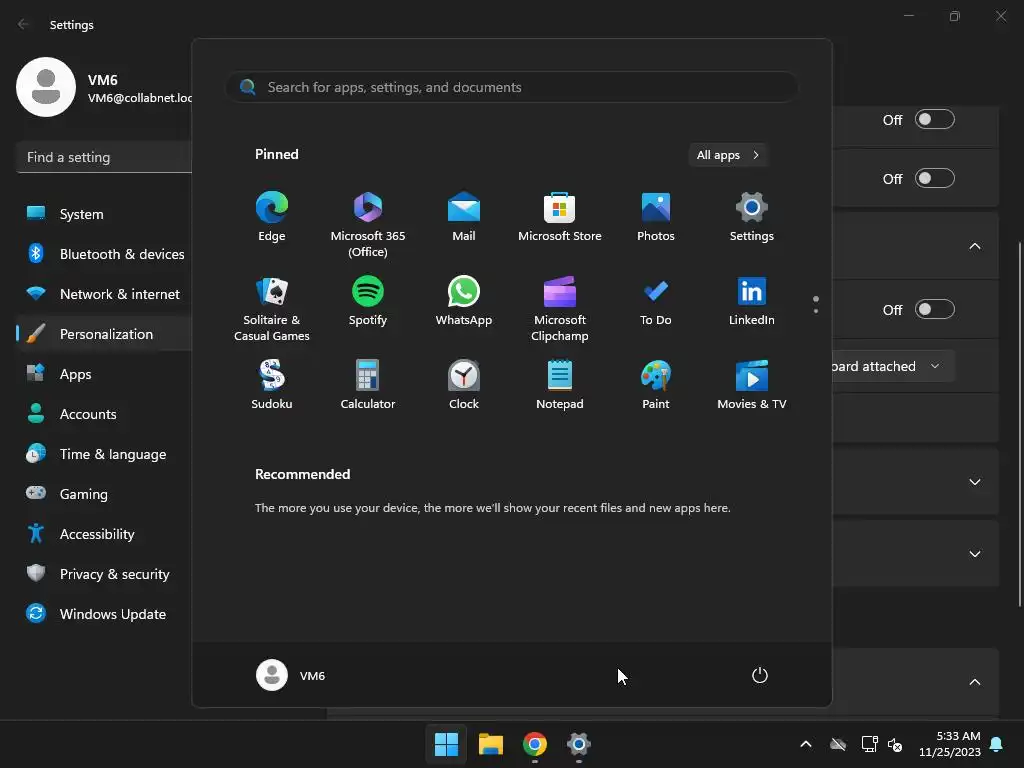This screenshot has width=1024, height=768.
Task: Open the To Do app
Action: pos(656,301)
